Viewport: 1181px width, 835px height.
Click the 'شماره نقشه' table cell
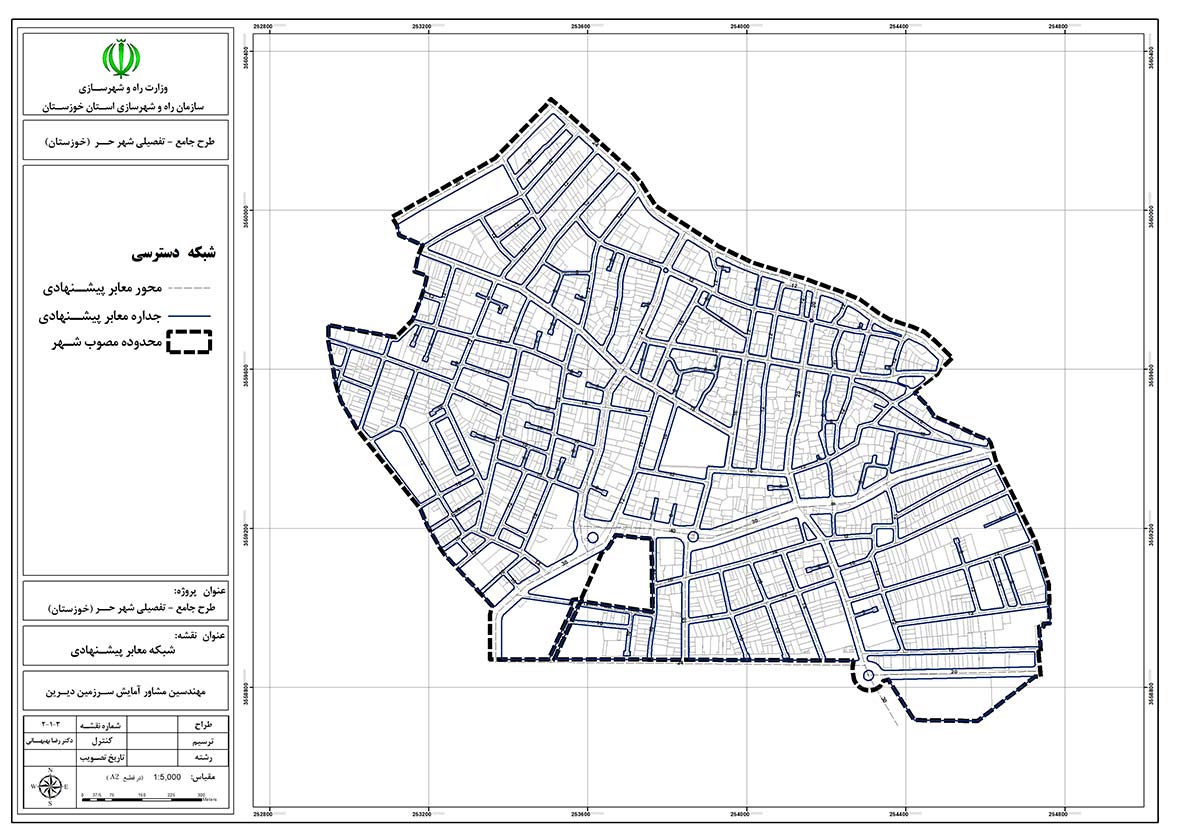[102, 724]
